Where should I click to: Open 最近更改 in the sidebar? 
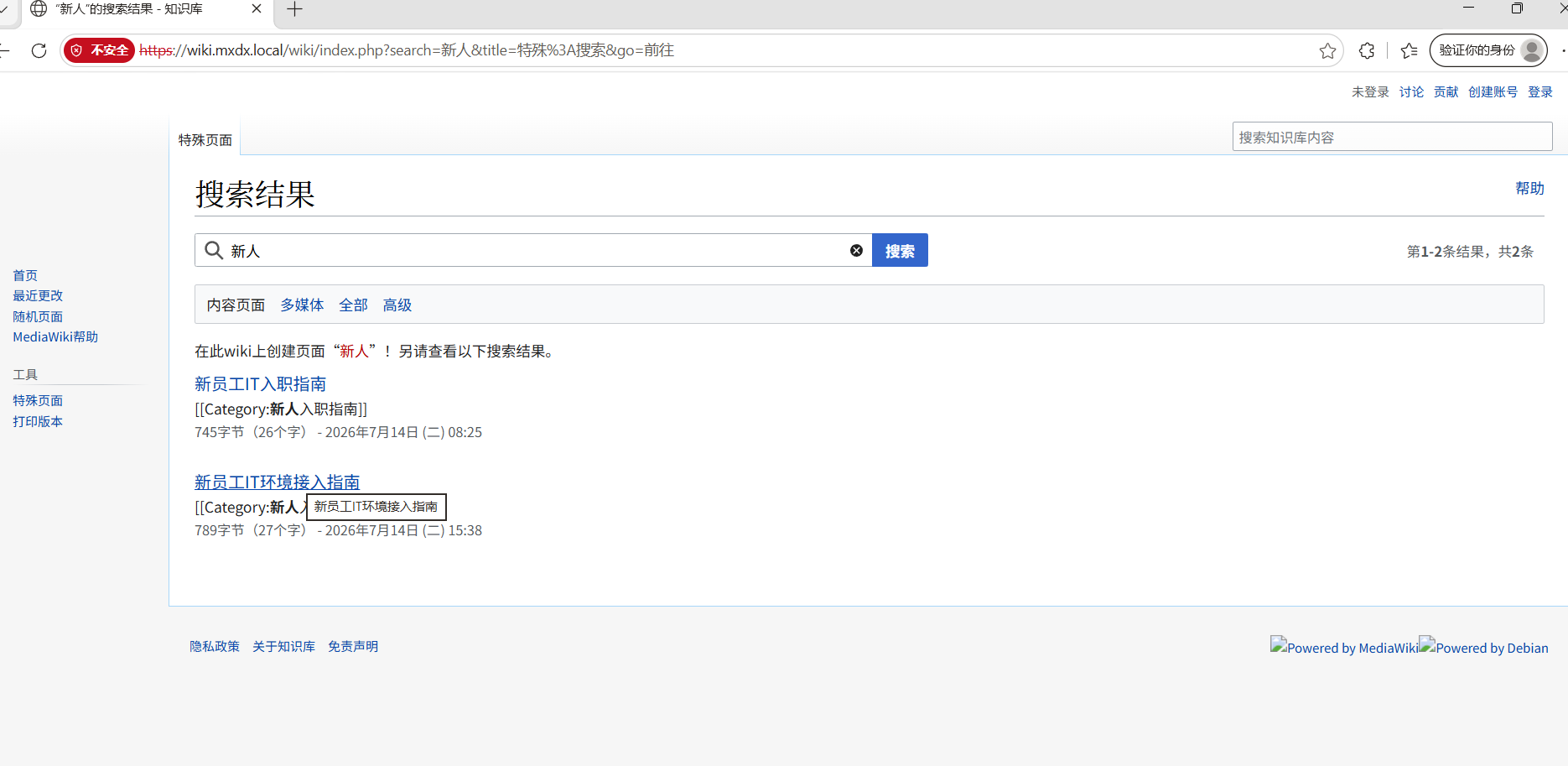(38, 295)
